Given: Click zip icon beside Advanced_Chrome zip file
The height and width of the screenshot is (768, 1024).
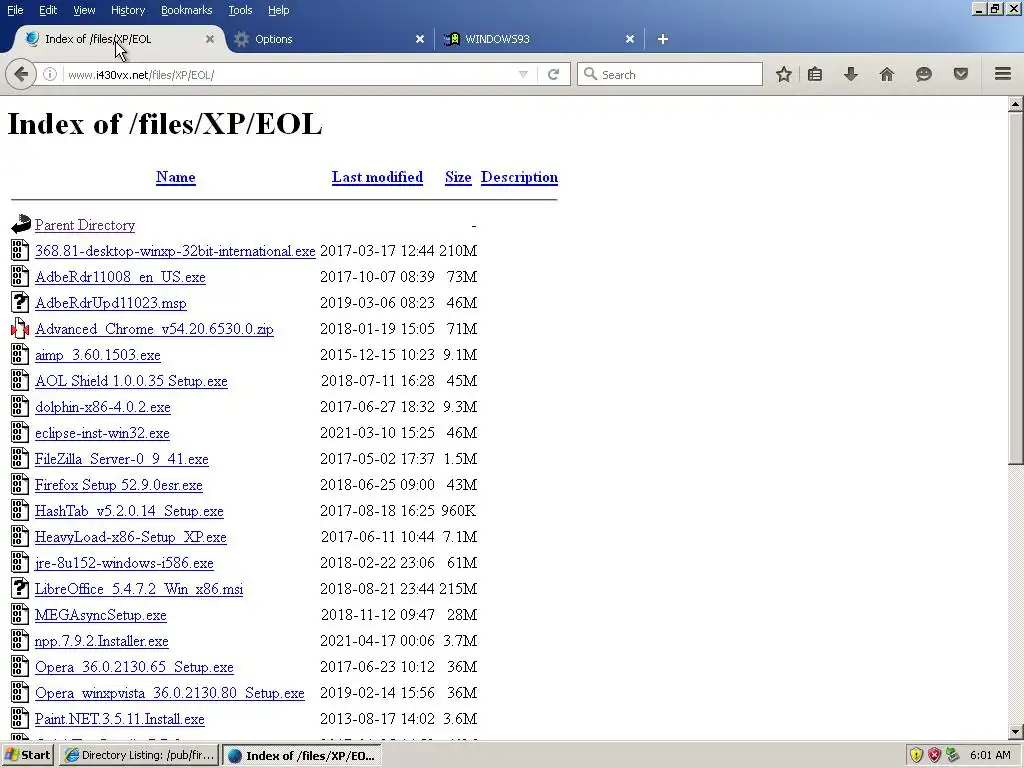Looking at the screenshot, I should [20, 328].
